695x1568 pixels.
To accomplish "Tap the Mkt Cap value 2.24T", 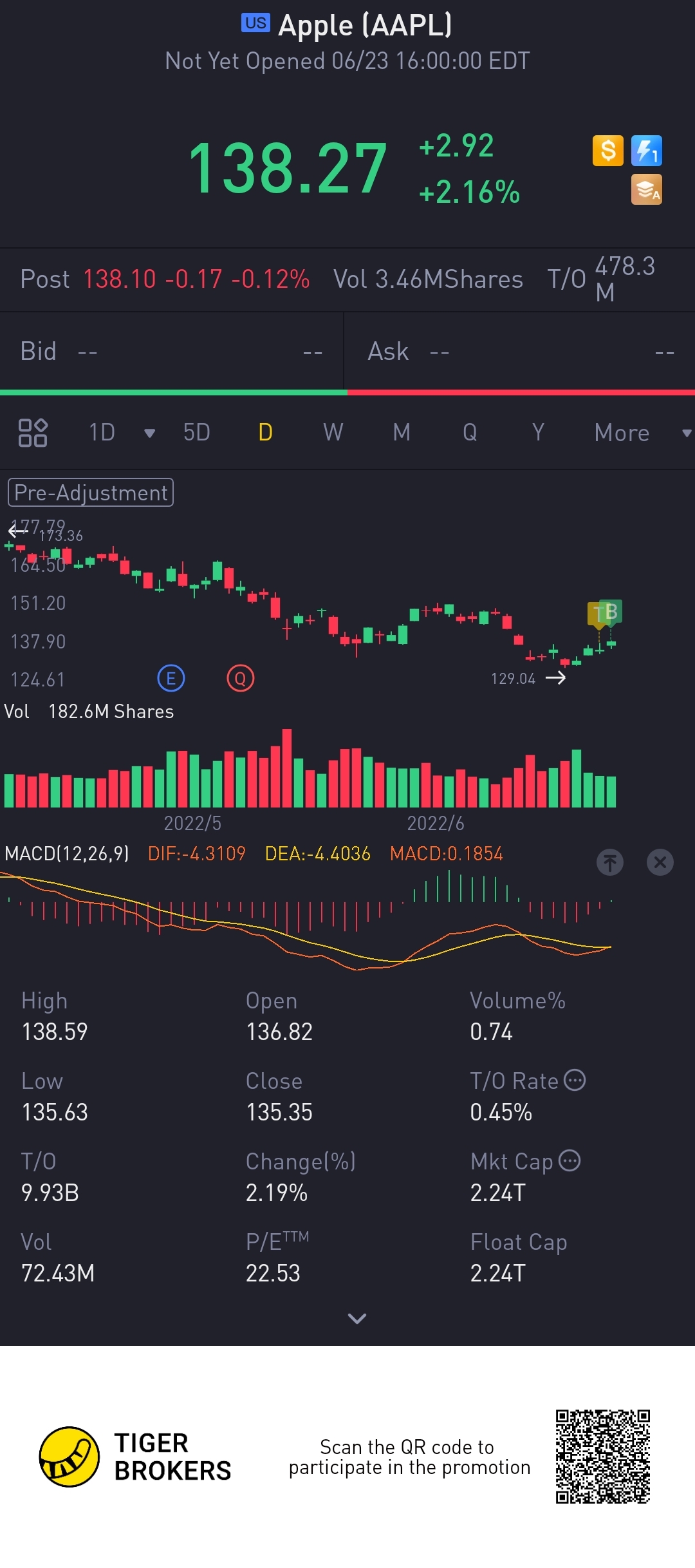I will coord(498,1193).
